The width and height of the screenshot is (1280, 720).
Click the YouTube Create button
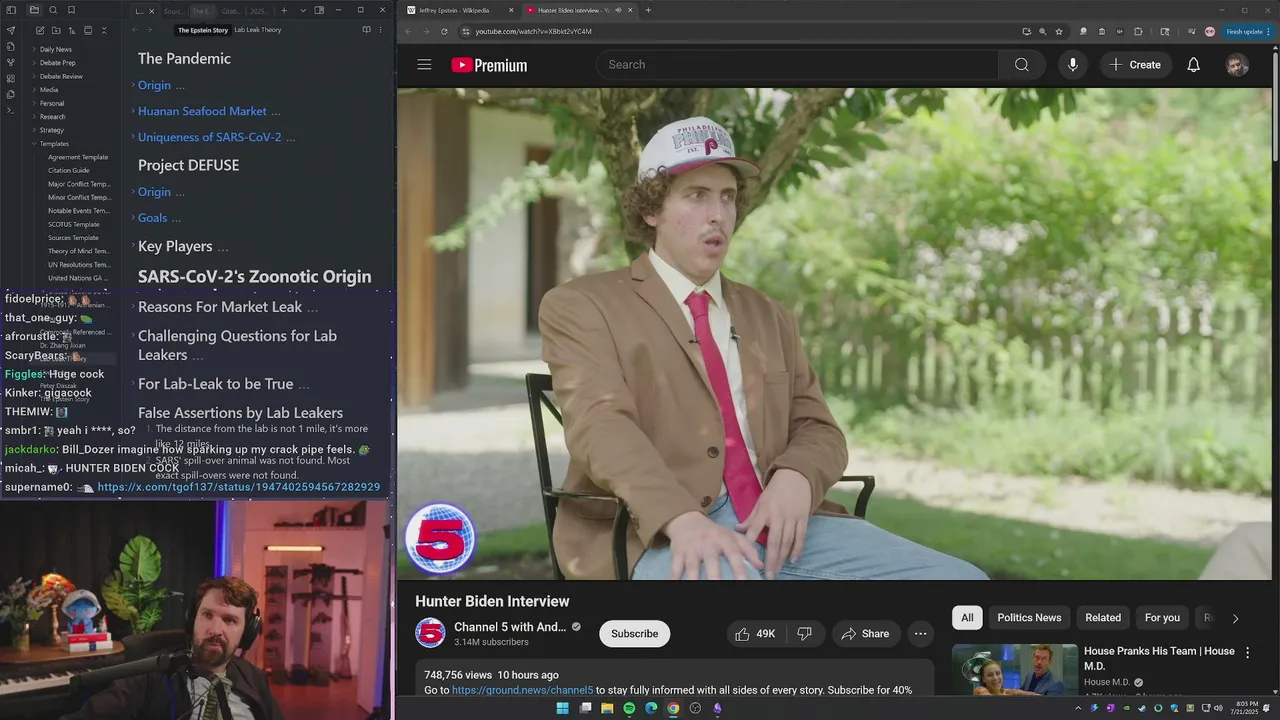(x=1135, y=65)
